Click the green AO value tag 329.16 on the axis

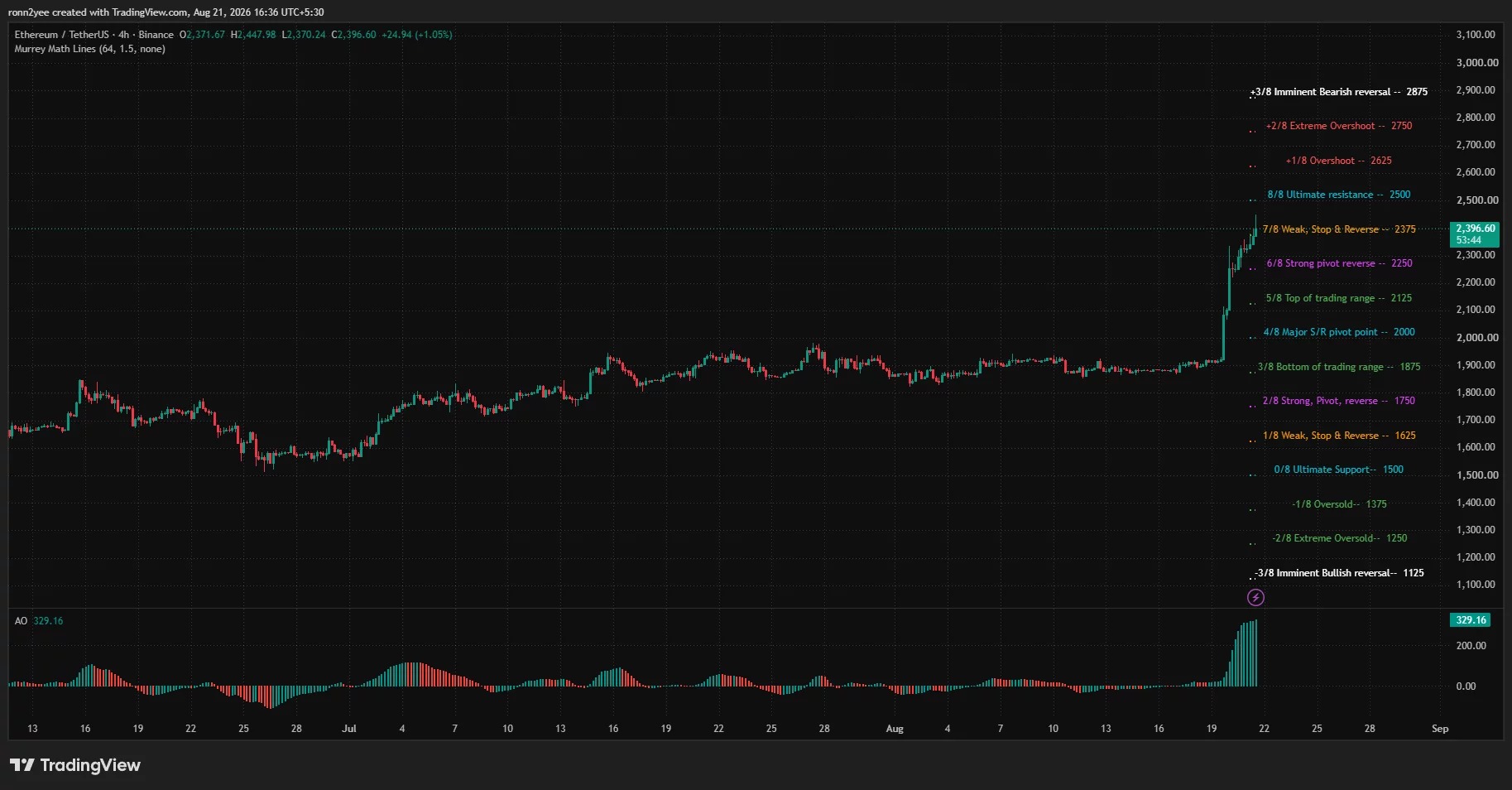point(1471,620)
